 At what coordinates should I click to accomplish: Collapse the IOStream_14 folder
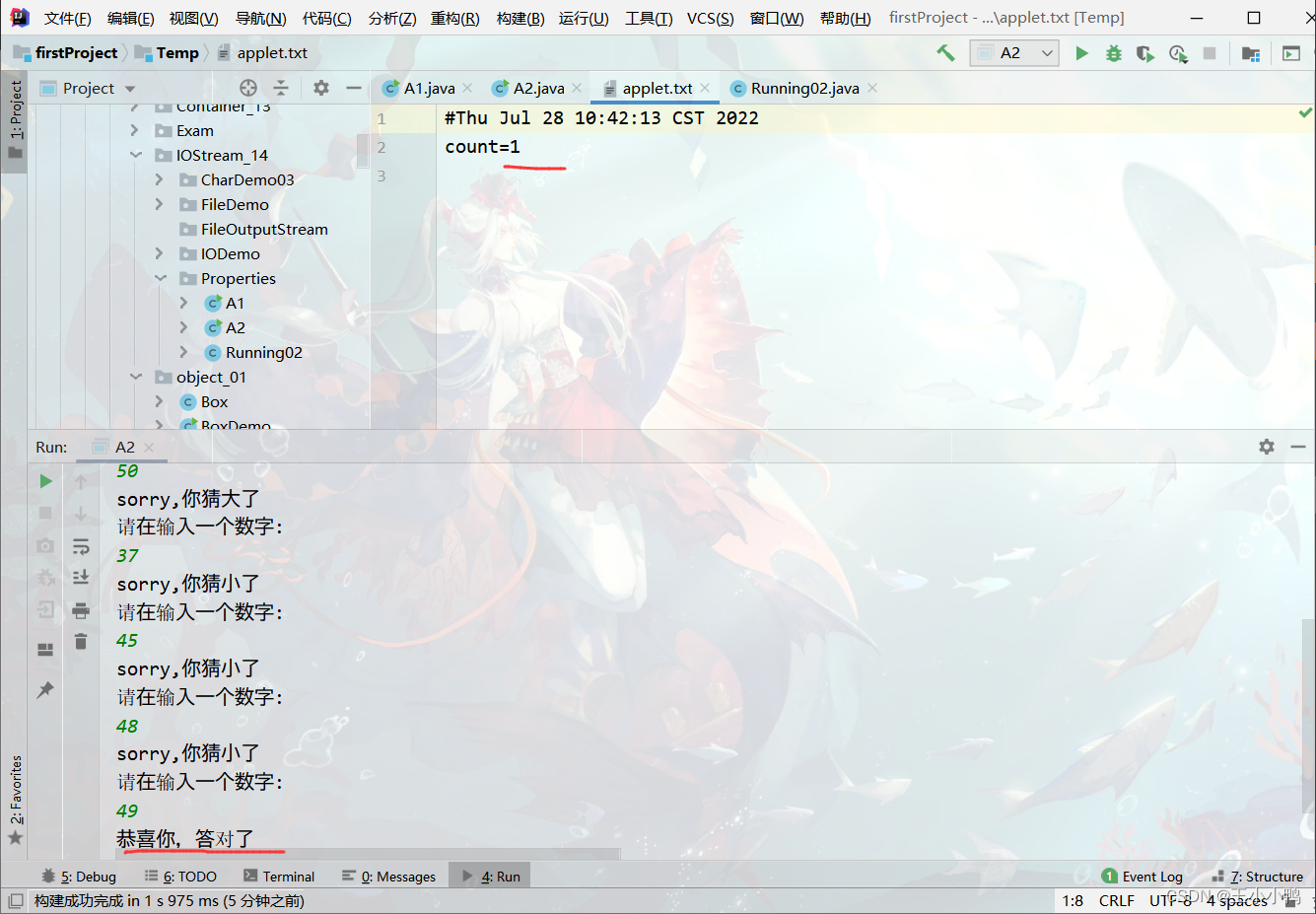pyautogui.click(x=135, y=155)
